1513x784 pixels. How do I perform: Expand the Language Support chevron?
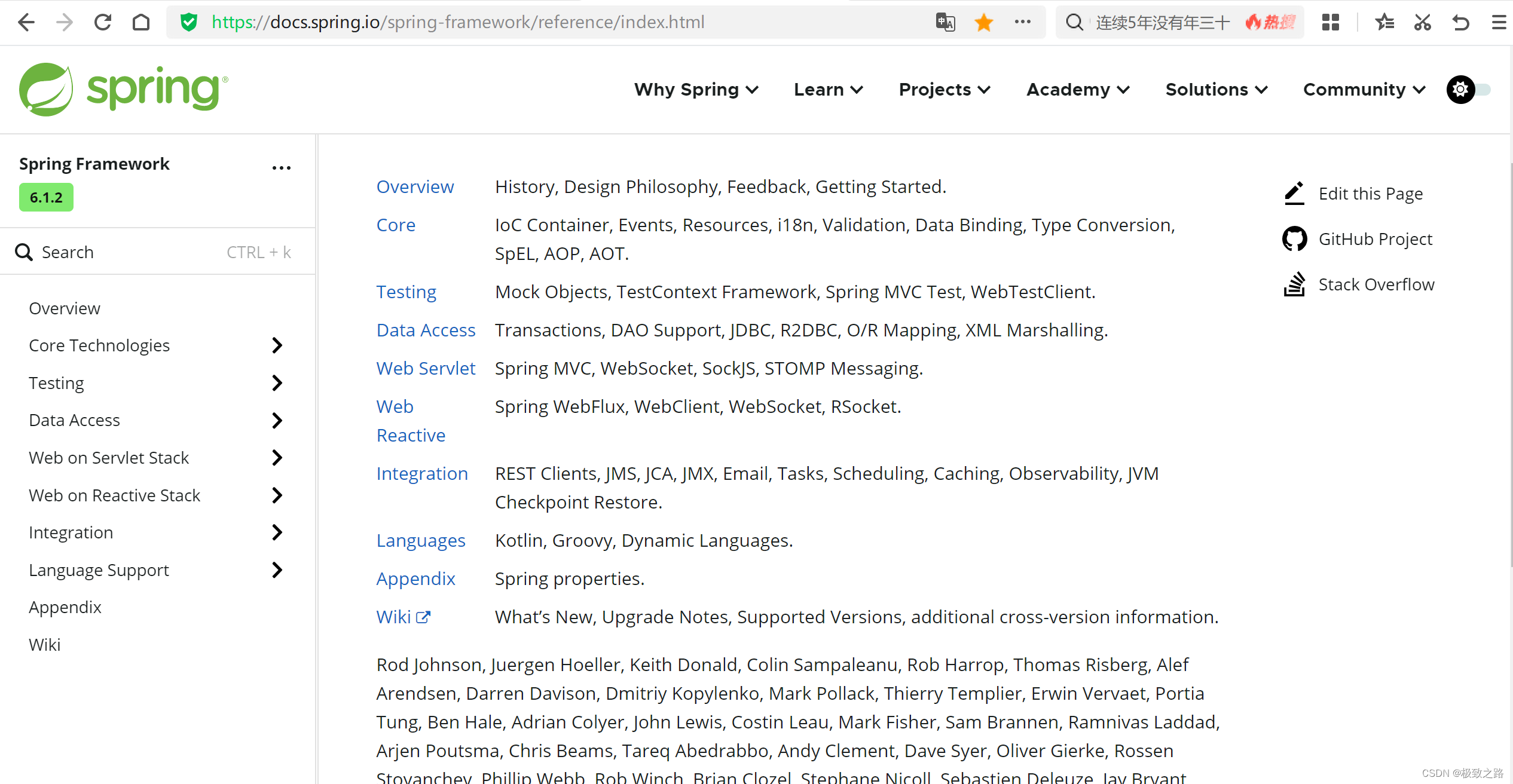tap(277, 570)
